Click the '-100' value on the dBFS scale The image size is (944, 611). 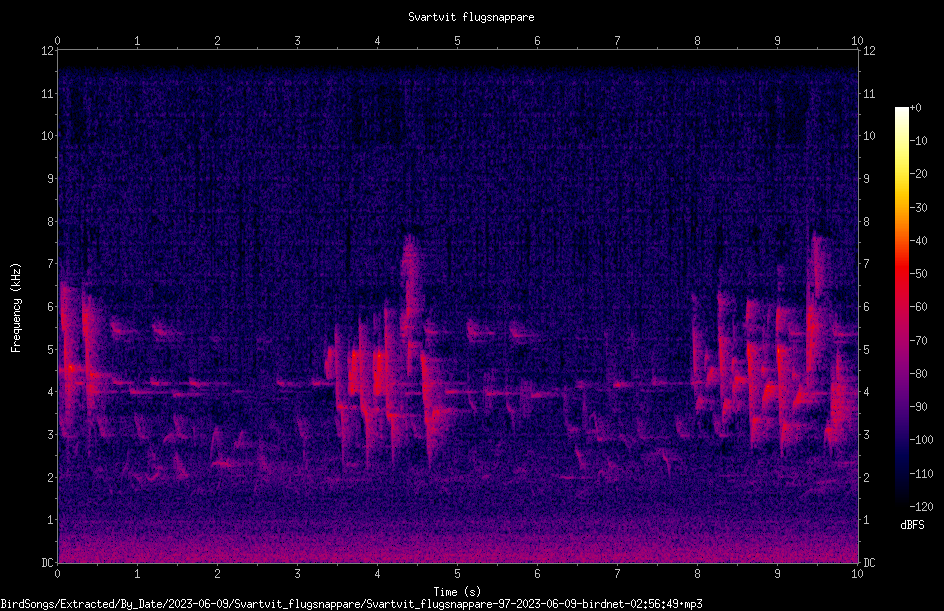point(922,440)
